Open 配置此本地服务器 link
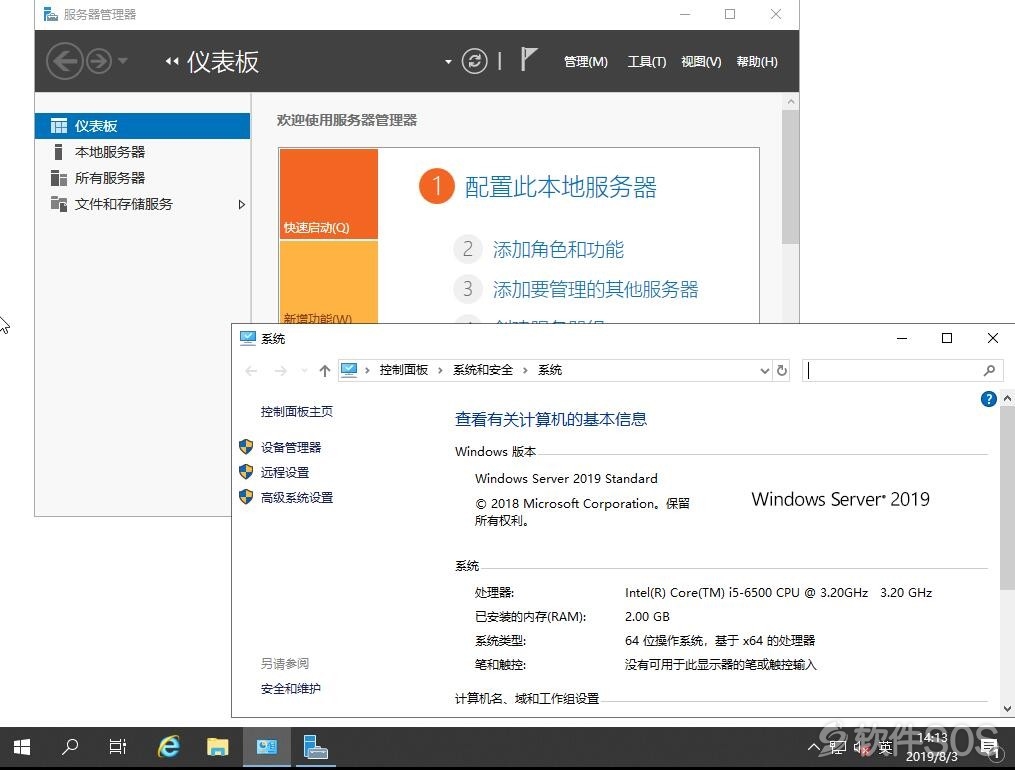This screenshot has height=770, width=1015. coord(561,187)
